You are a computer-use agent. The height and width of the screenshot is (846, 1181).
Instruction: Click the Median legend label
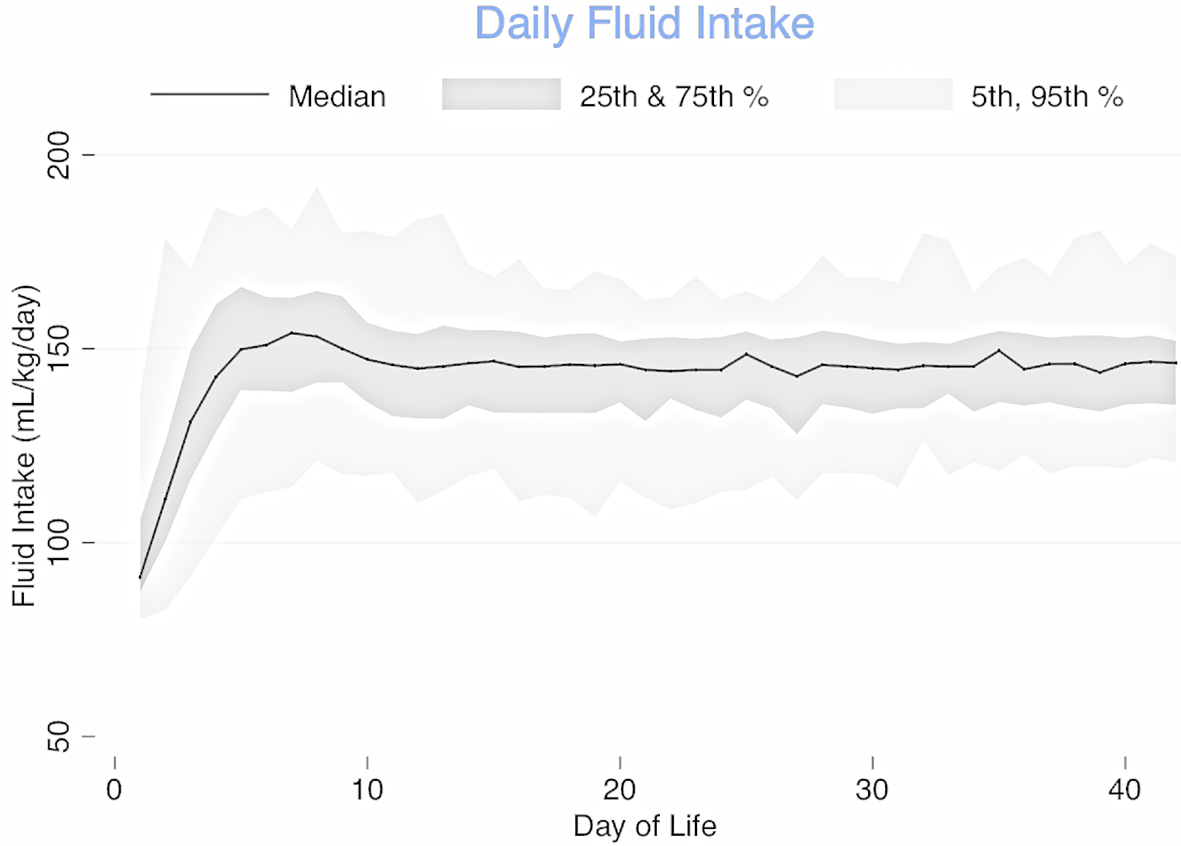tap(337, 97)
